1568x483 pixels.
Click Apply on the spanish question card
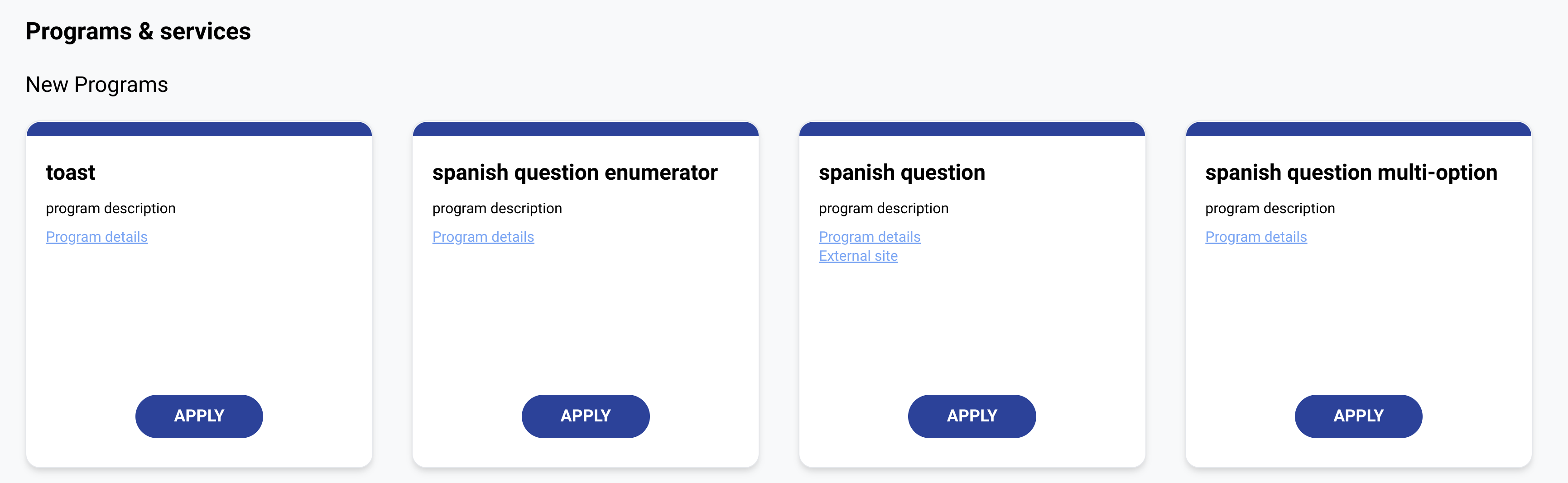tap(972, 416)
